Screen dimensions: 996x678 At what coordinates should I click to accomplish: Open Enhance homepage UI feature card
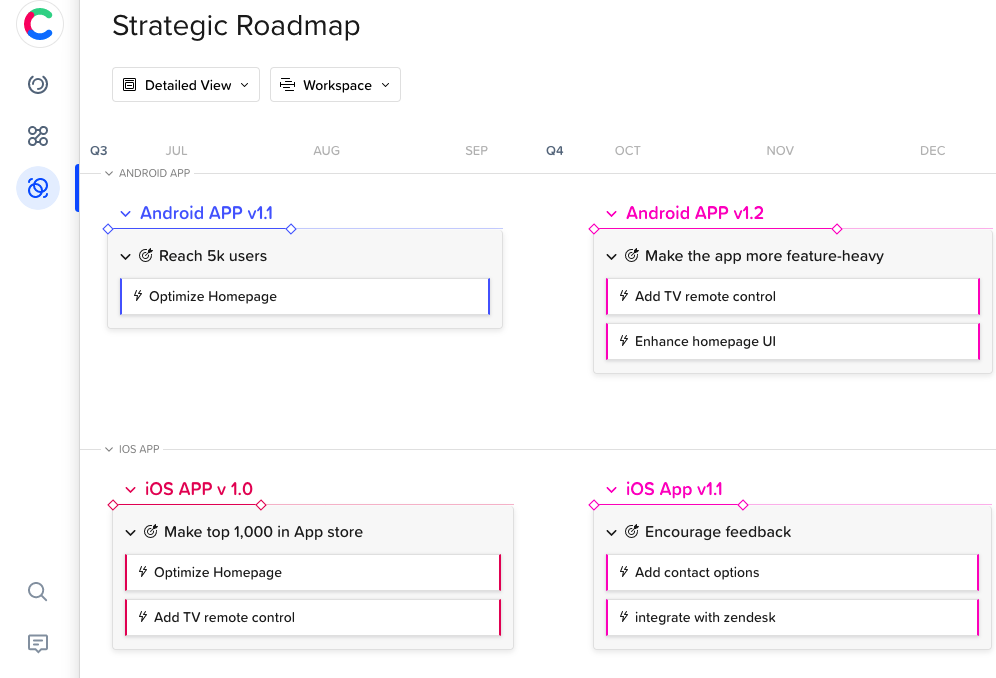coord(793,341)
